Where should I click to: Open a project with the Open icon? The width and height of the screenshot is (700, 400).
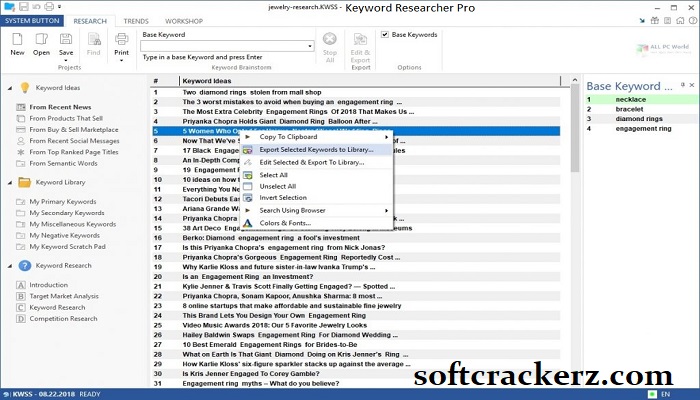[41, 39]
